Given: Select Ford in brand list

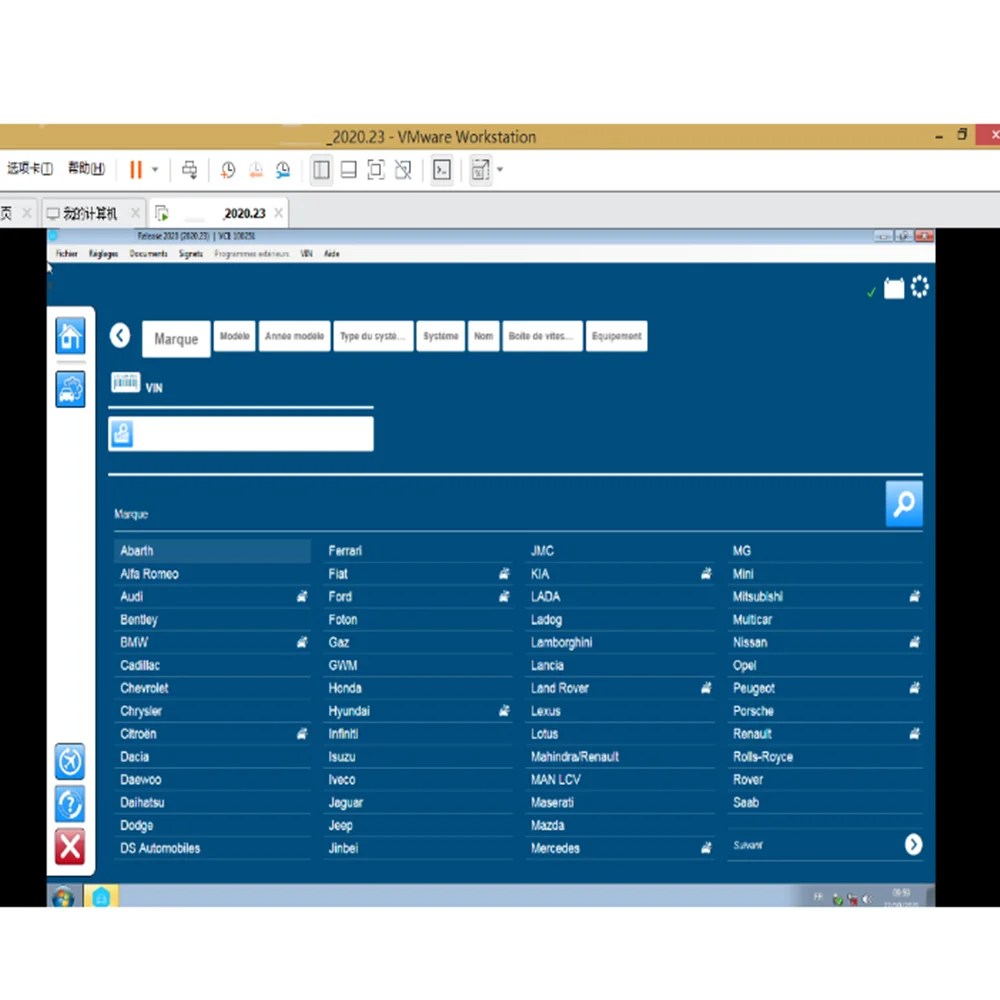Looking at the screenshot, I should tap(418, 597).
